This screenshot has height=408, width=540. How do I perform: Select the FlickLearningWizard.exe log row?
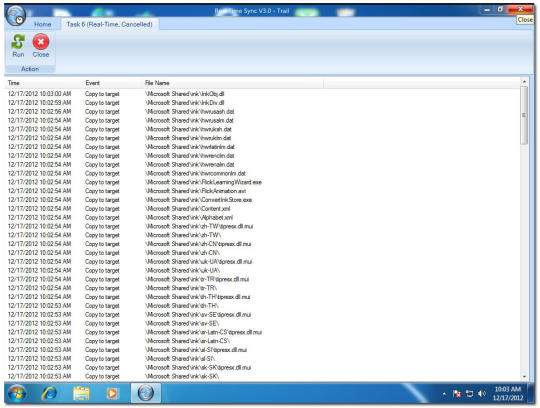click(263, 182)
